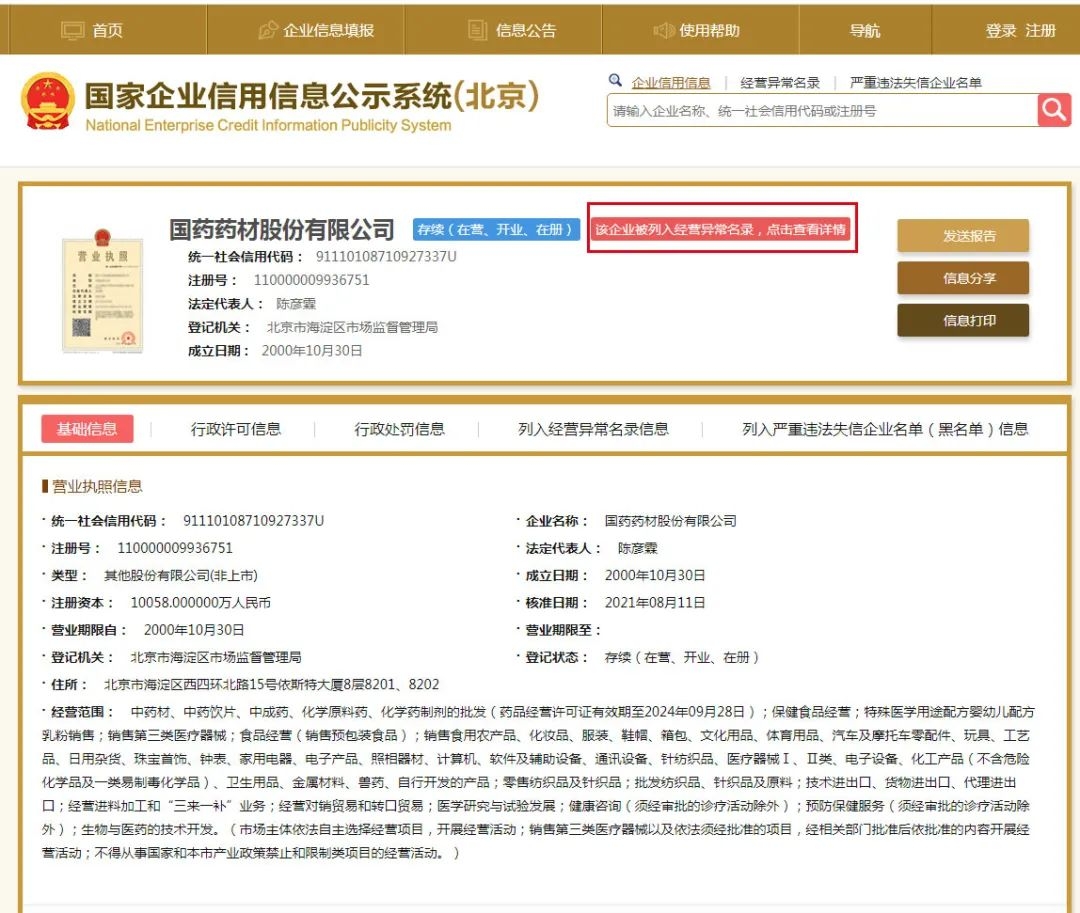Open 信息公告 menu item
This screenshot has width=1080, height=913.
pyautogui.click(x=526, y=30)
